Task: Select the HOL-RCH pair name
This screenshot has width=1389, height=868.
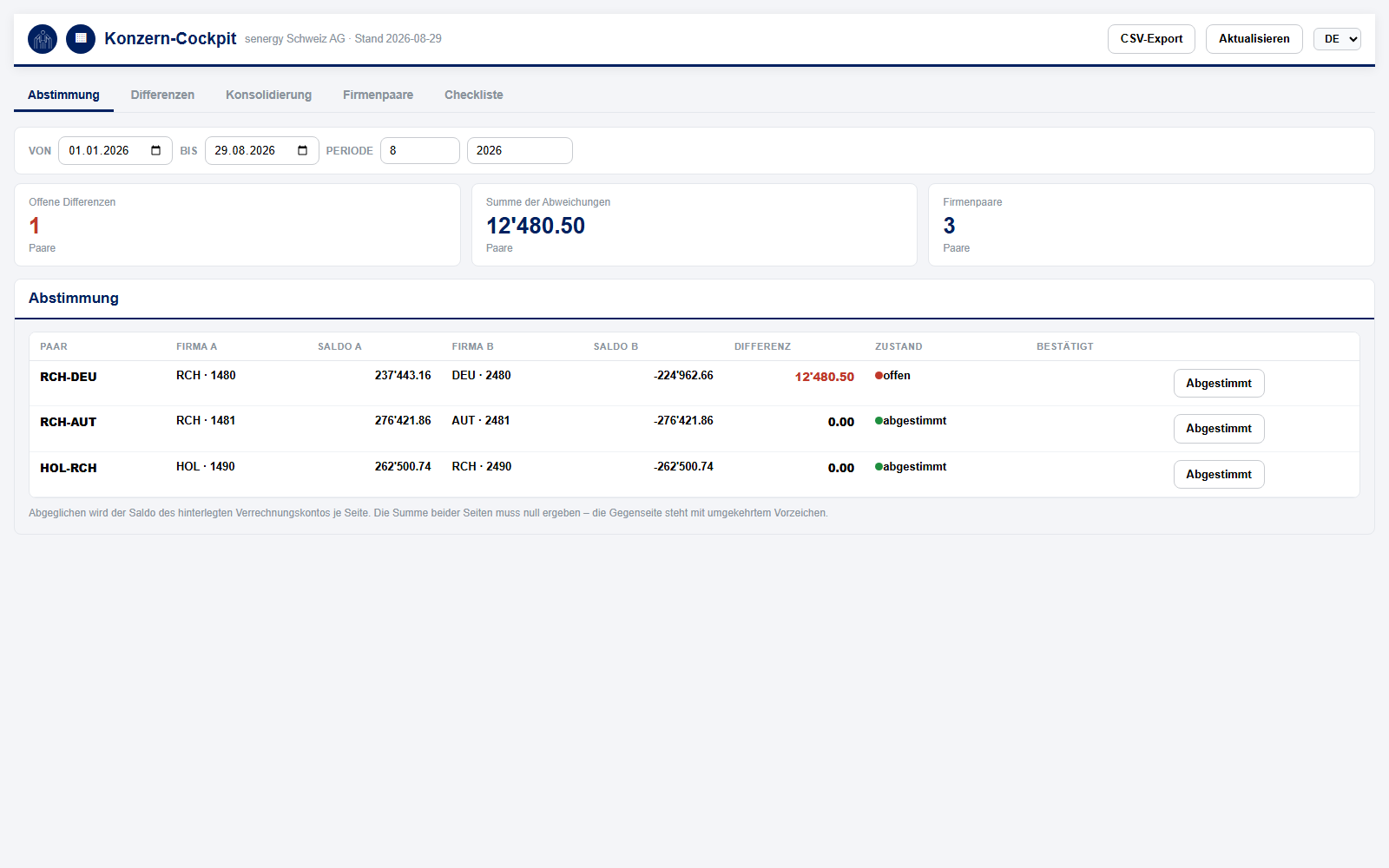Action: (x=69, y=469)
